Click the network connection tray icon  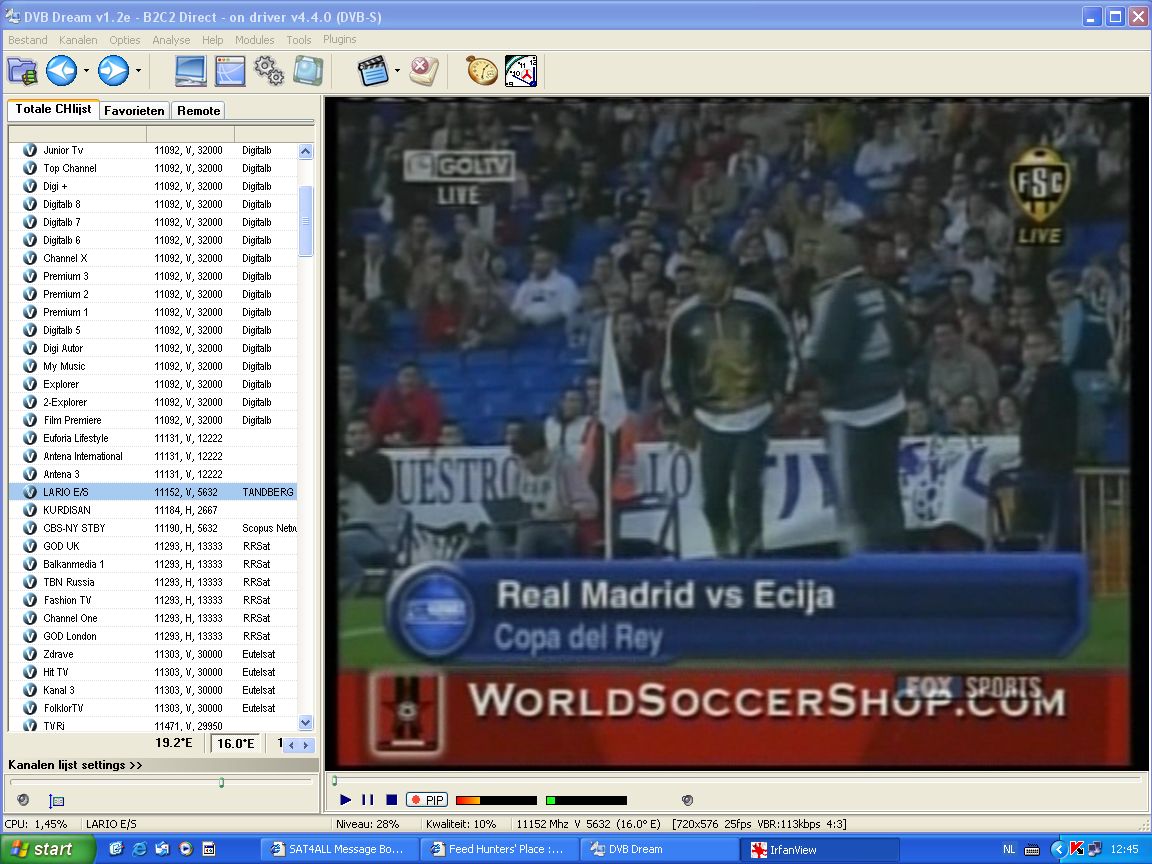pyautogui.click(x=1094, y=849)
